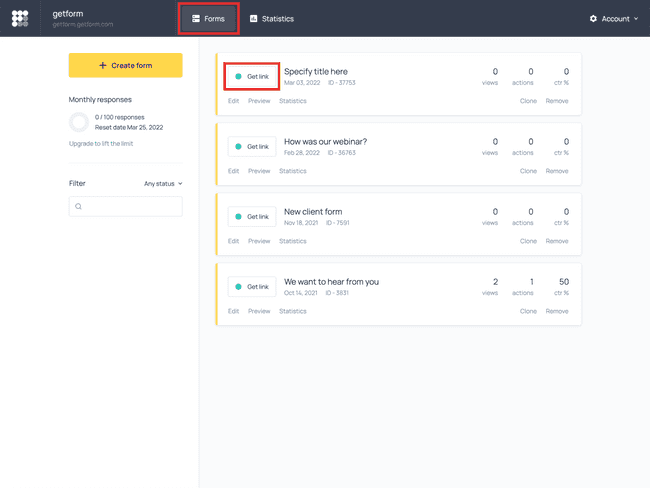The height and width of the screenshot is (488, 650).
Task: Click Upgrade to lift the limit link
Action: 101,143
